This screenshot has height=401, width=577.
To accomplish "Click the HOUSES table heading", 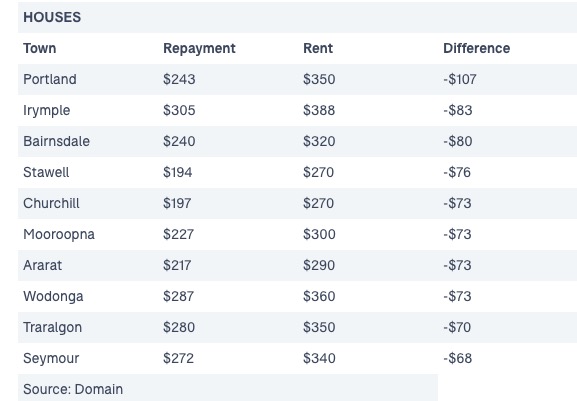I will tap(52, 17).
